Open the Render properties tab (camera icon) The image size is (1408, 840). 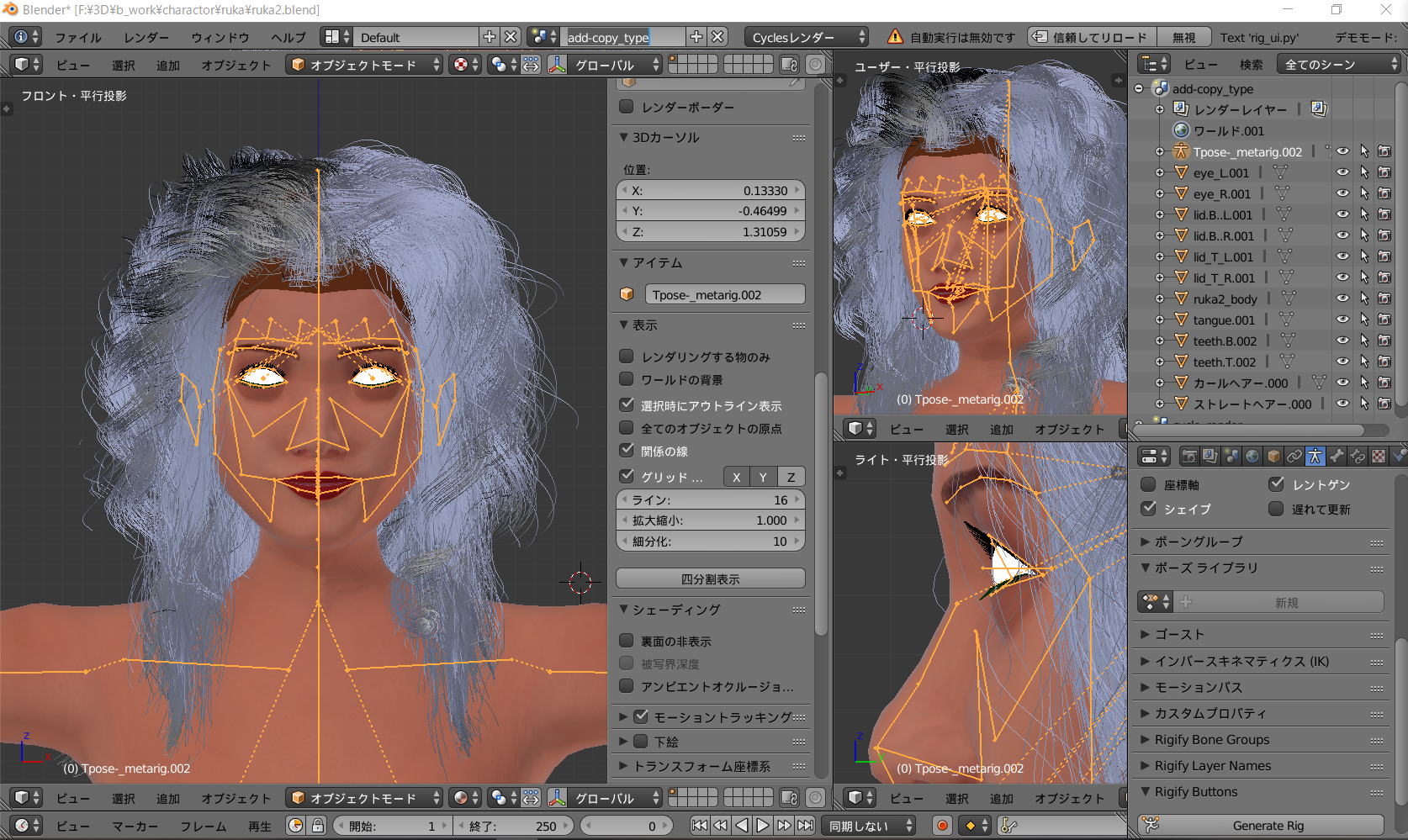[x=1188, y=457]
